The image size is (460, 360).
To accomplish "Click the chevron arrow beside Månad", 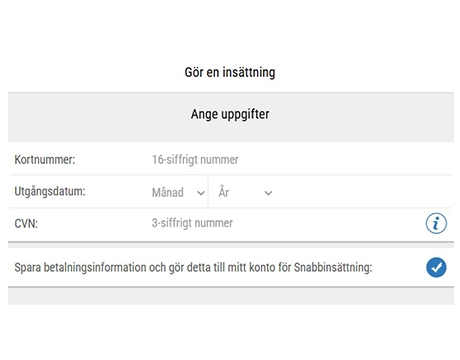I will 201,193.
